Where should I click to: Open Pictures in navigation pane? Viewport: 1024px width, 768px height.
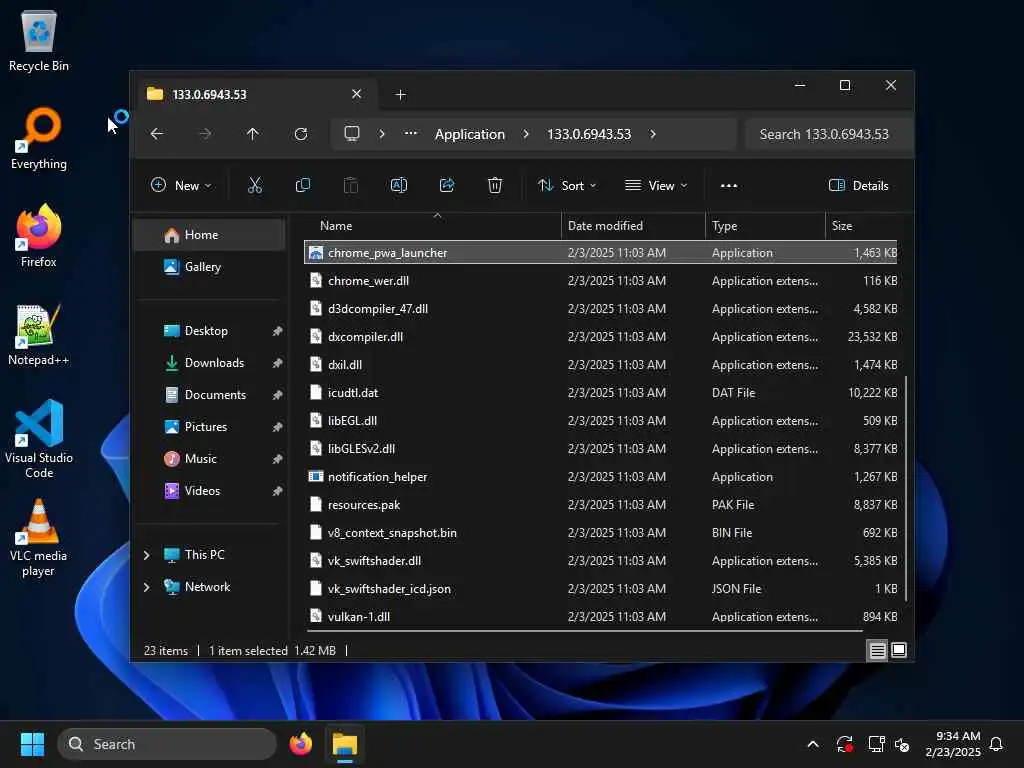209,427
